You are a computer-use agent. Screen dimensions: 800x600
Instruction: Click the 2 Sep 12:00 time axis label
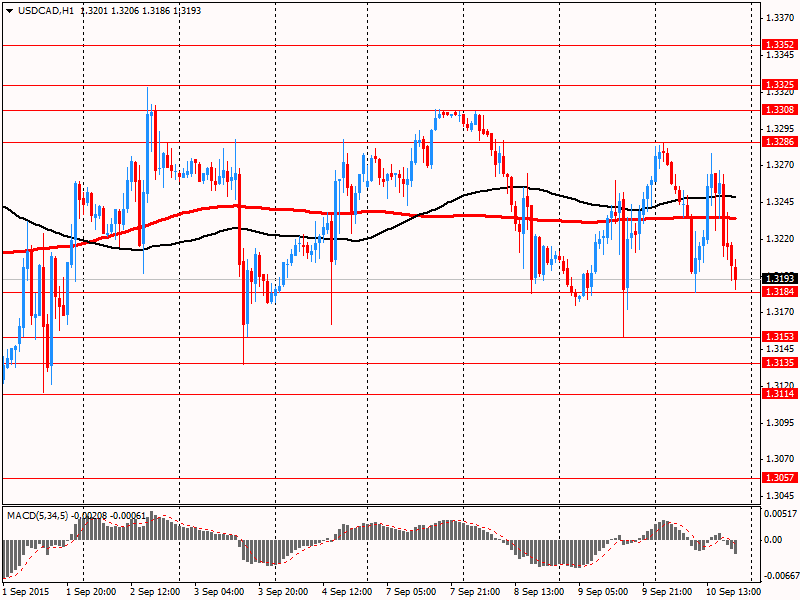pyautogui.click(x=156, y=592)
